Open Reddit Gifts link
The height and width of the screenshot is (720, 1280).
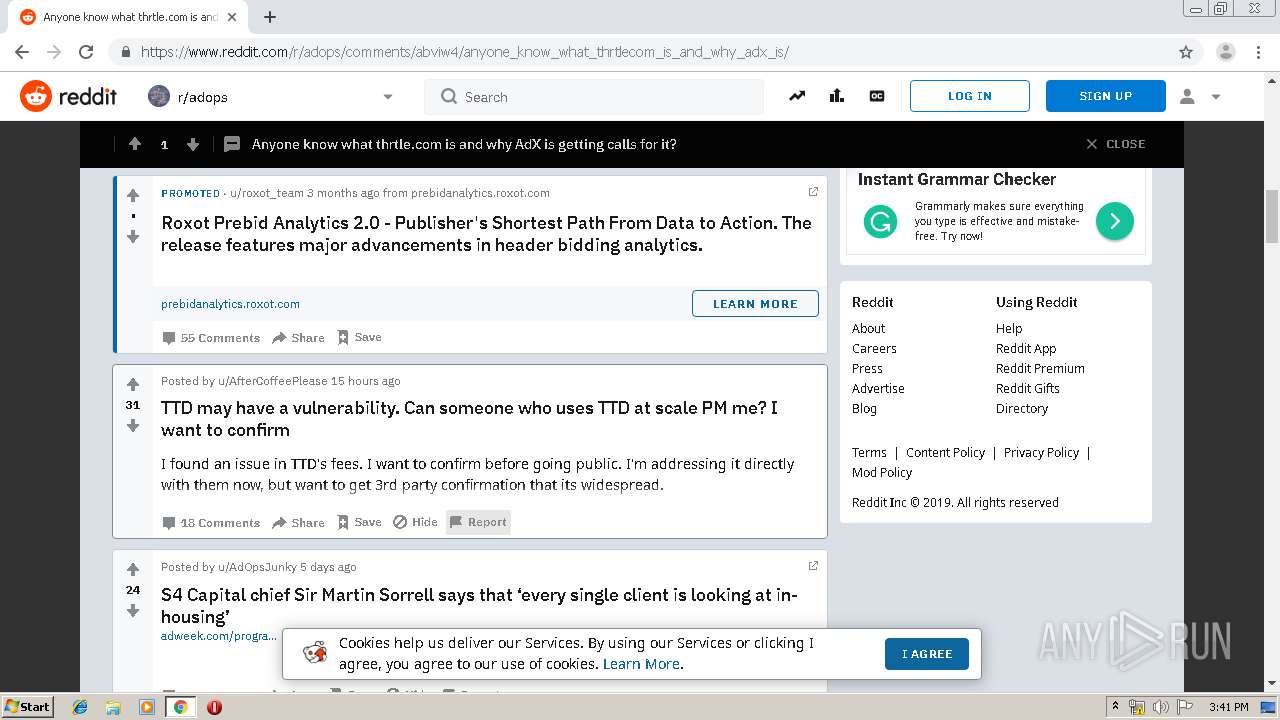coord(1028,388)
